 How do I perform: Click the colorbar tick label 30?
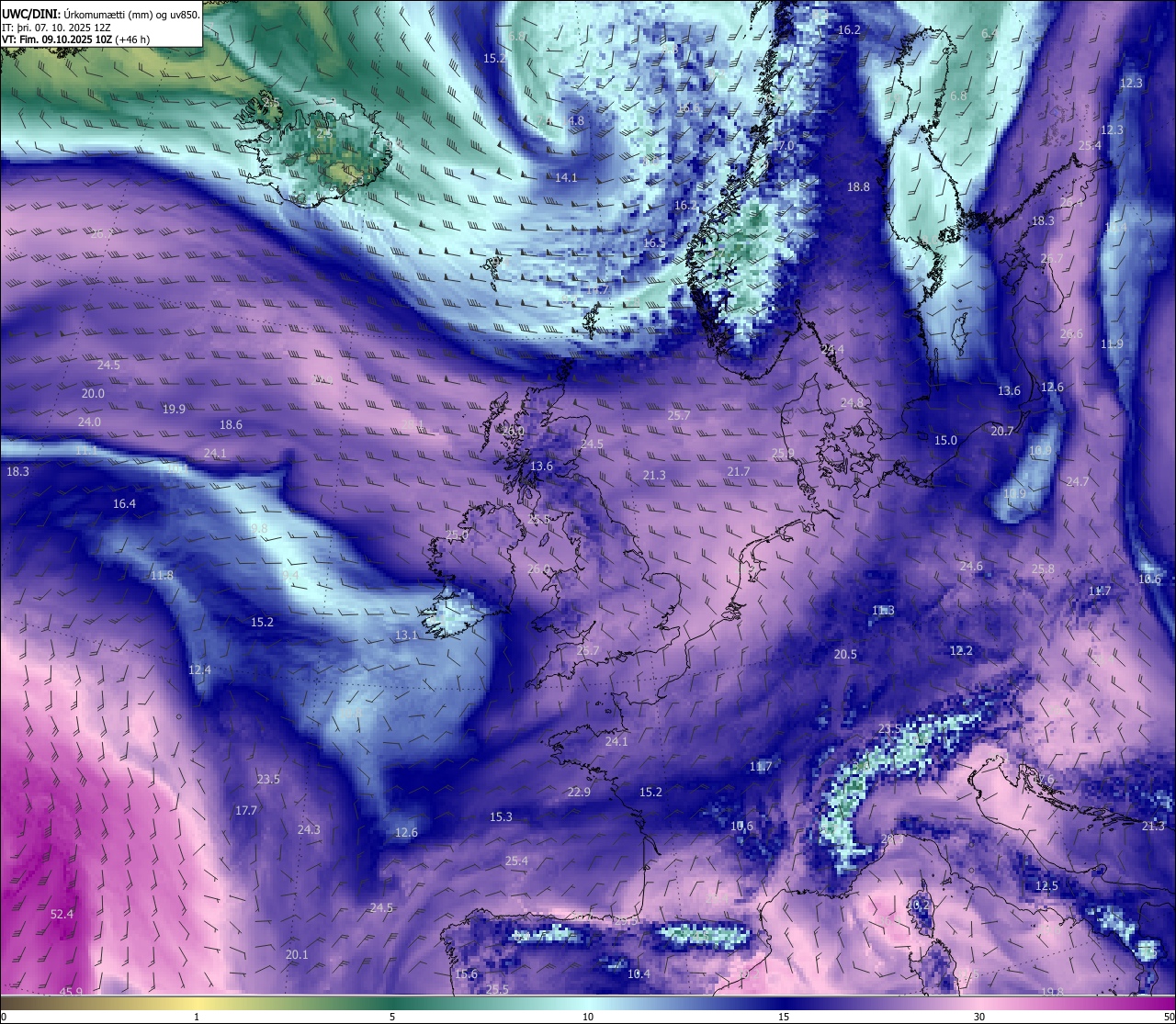[979, 1016]
